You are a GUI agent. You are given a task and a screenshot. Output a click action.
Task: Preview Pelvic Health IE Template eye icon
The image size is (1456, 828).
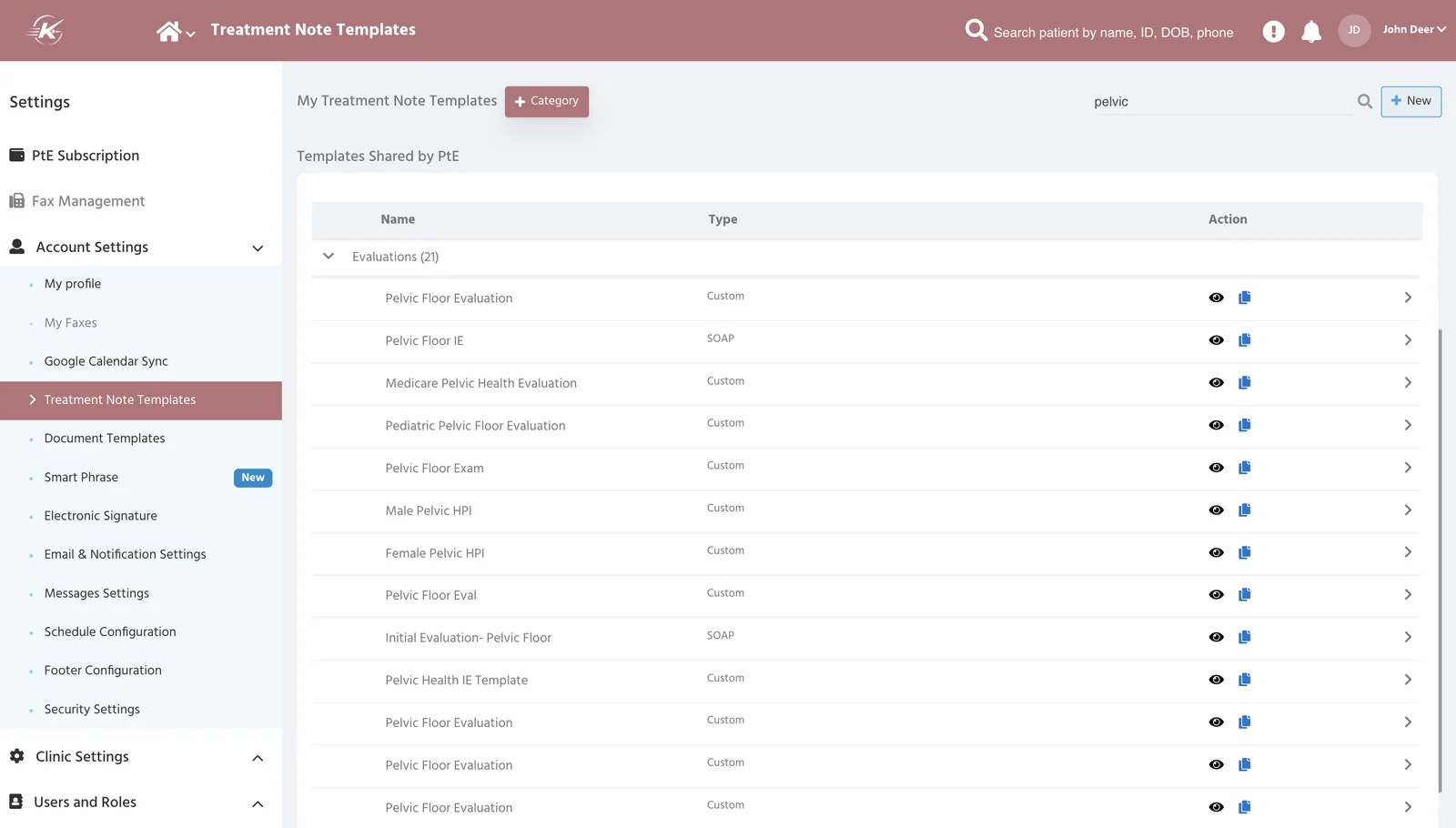(1216, 680)
